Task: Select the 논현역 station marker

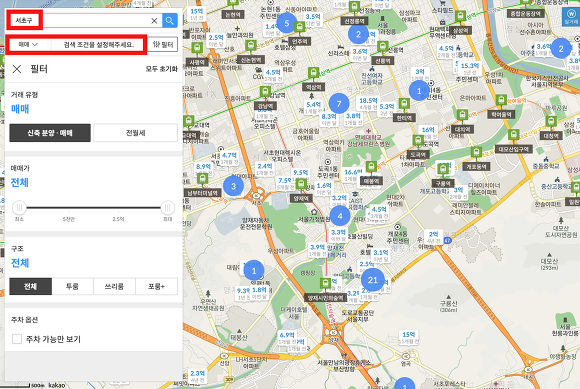Action: [x=233, y=9]
